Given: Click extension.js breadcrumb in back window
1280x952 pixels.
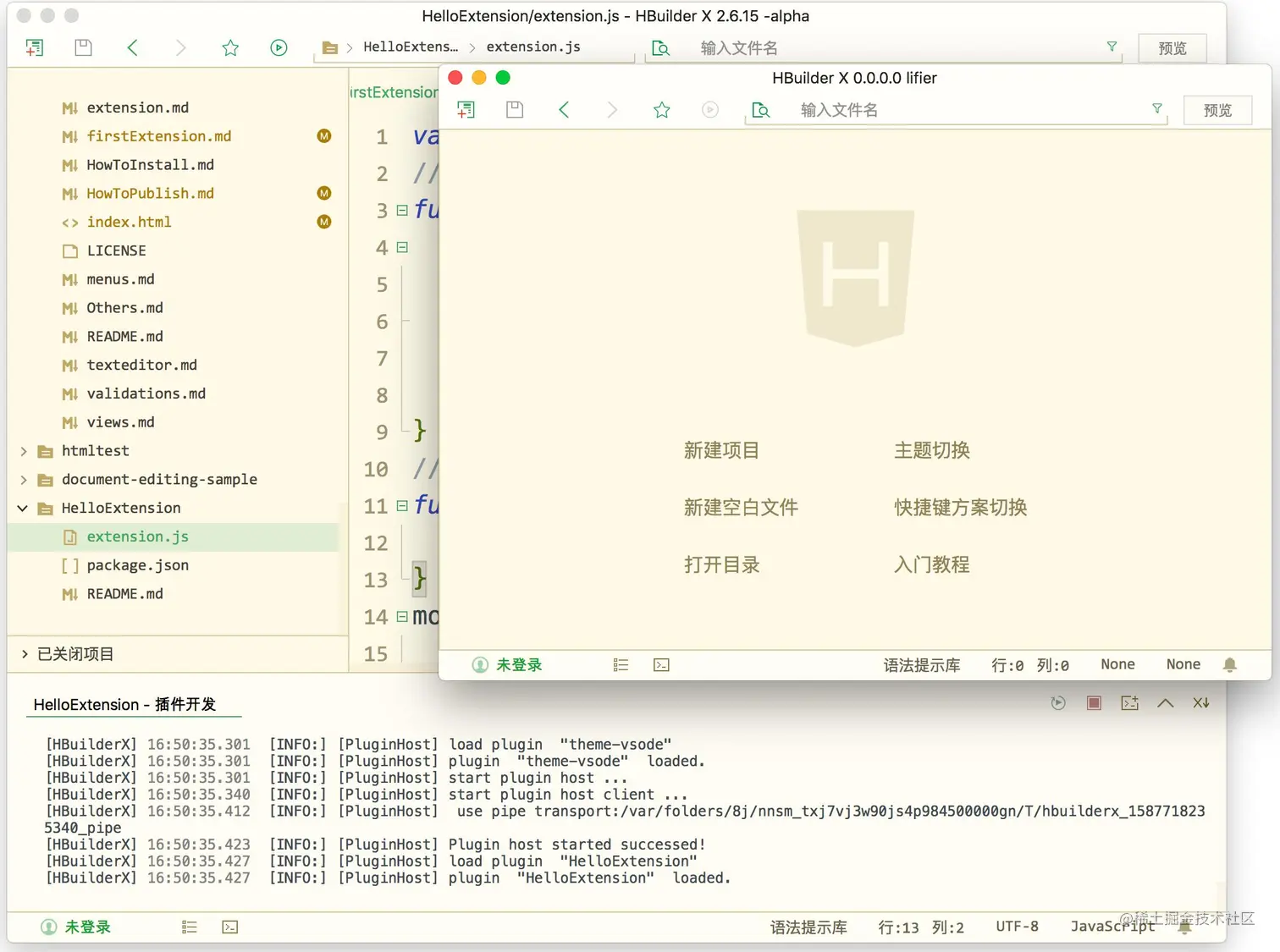Looking at the screenshot, I should pos(533,47).
